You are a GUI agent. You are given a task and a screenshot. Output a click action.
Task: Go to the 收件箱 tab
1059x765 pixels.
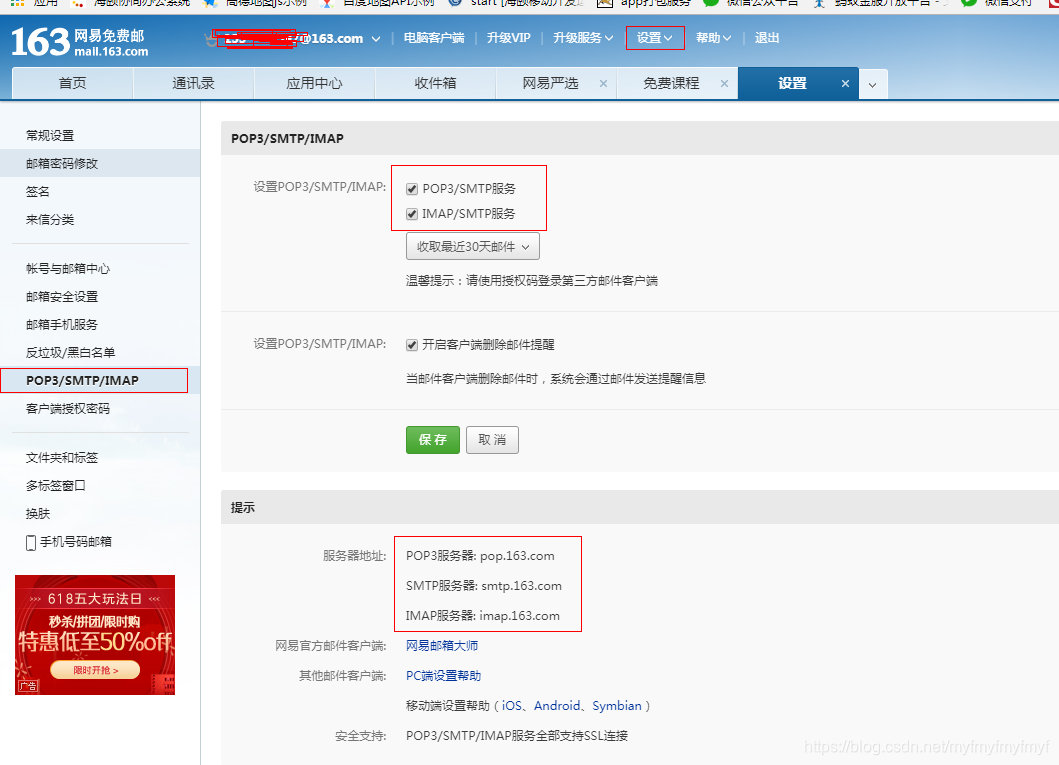435,83
